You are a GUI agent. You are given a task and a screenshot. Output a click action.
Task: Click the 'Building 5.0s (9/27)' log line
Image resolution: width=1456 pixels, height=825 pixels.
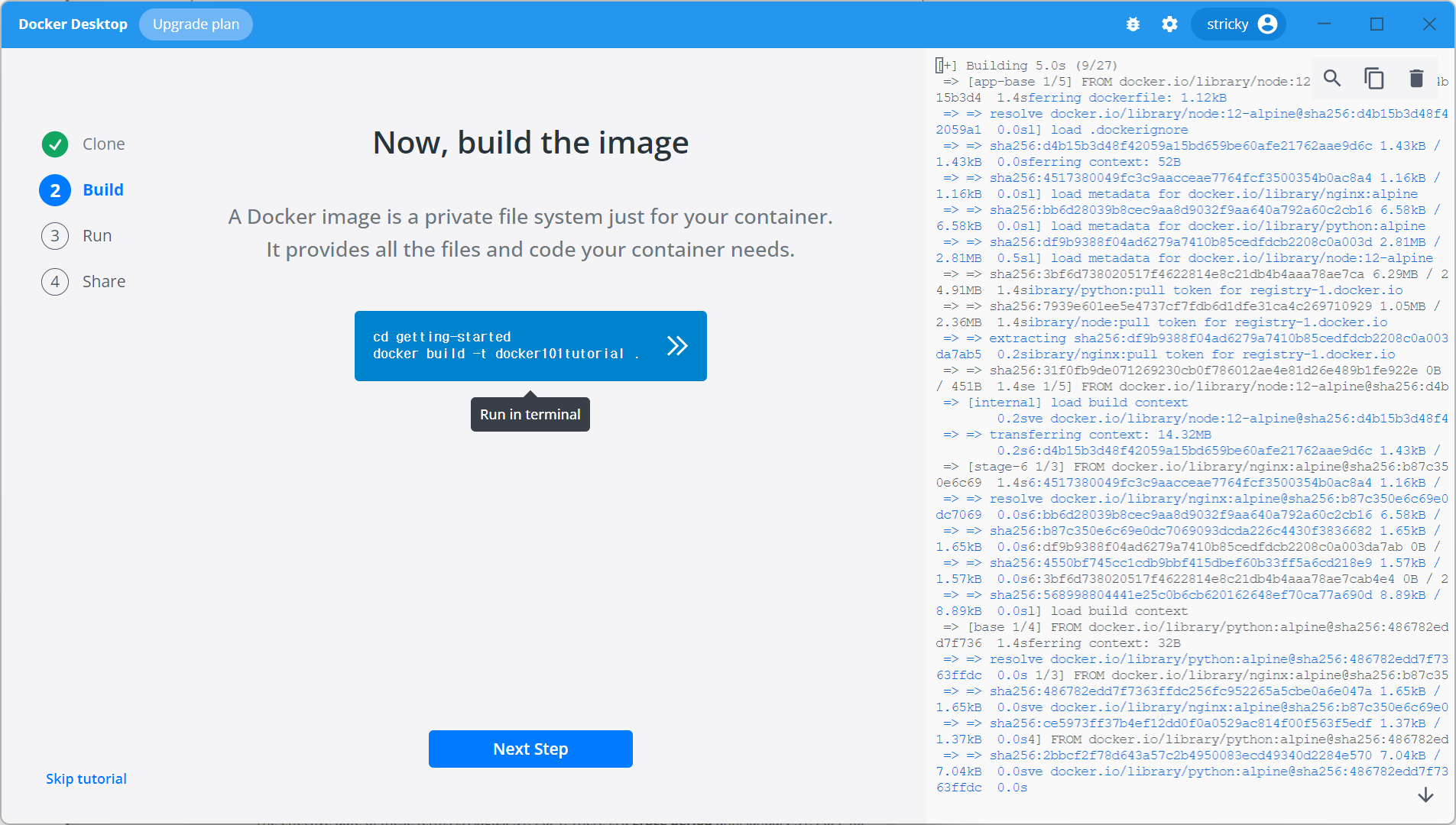(x=1026, y=66)
